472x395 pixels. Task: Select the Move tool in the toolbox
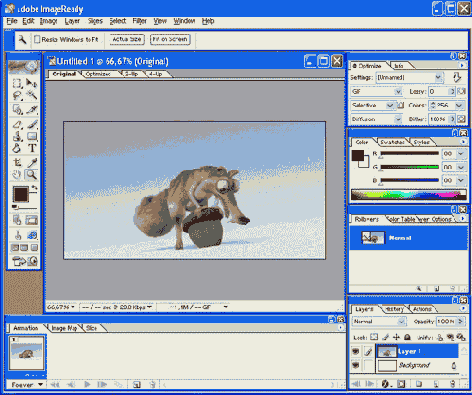coord(32,83)
